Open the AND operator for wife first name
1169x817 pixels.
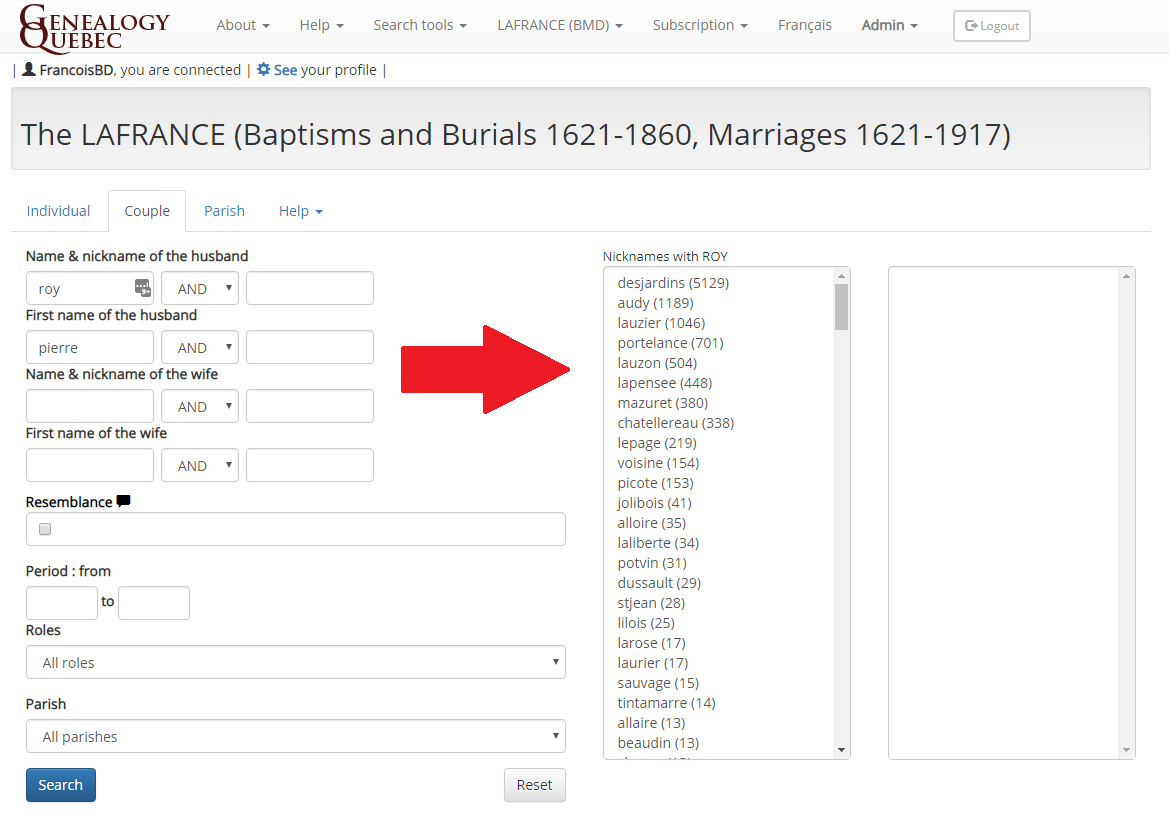point(200,465)
